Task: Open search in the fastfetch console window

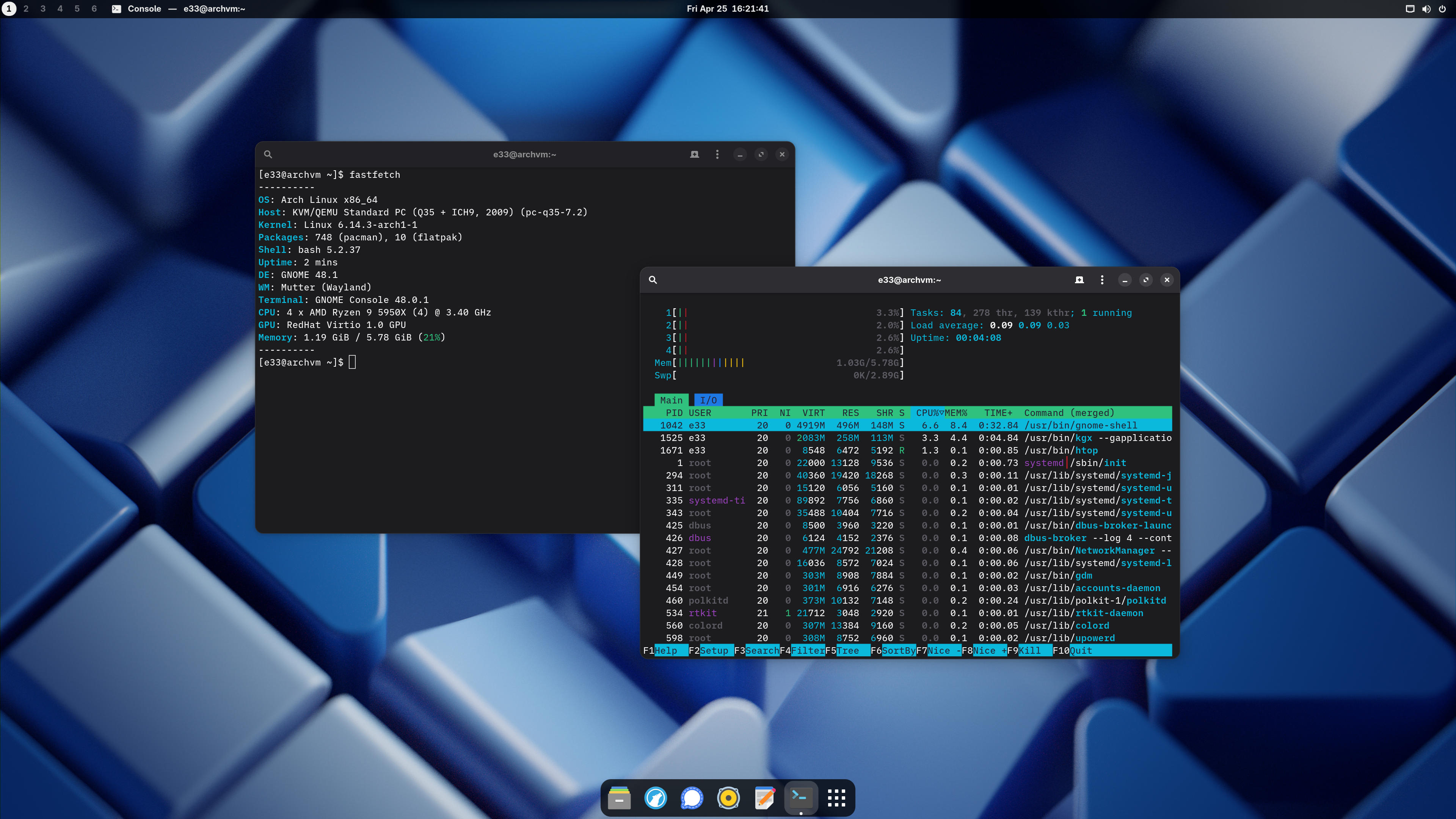Action: pyautogui.click(x=268, y=154)
